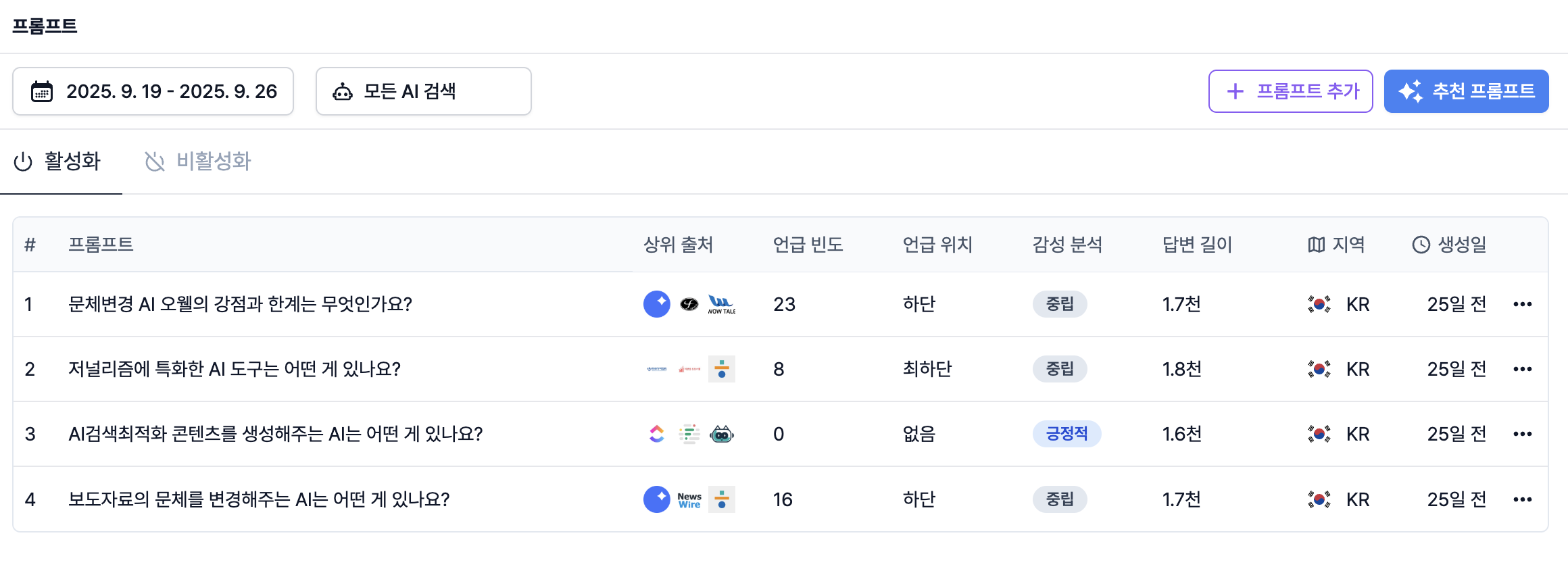1568x569 pixels.
Task: Open the prompt about 보도자료의 문체 변경 AI
Action: pyautogui.click(x=259, y=499)
